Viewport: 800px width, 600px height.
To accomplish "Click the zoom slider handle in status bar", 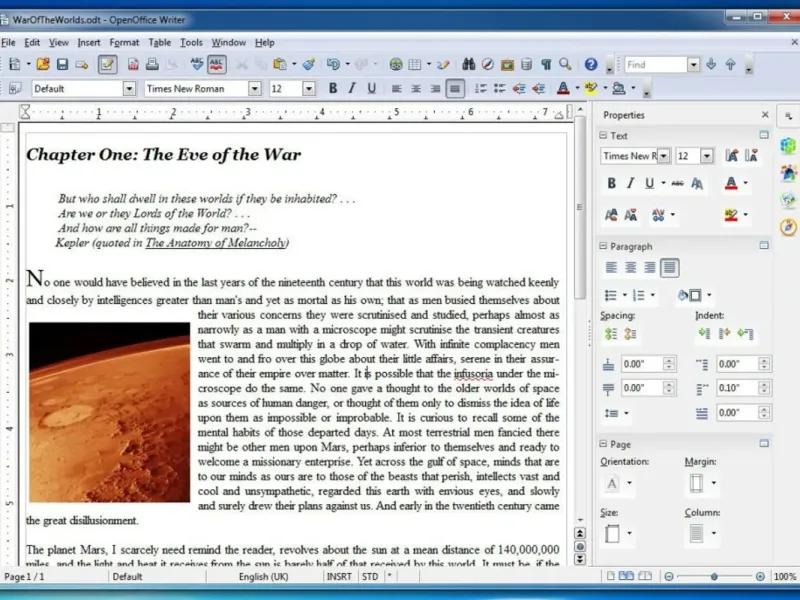I will [714, 577].
